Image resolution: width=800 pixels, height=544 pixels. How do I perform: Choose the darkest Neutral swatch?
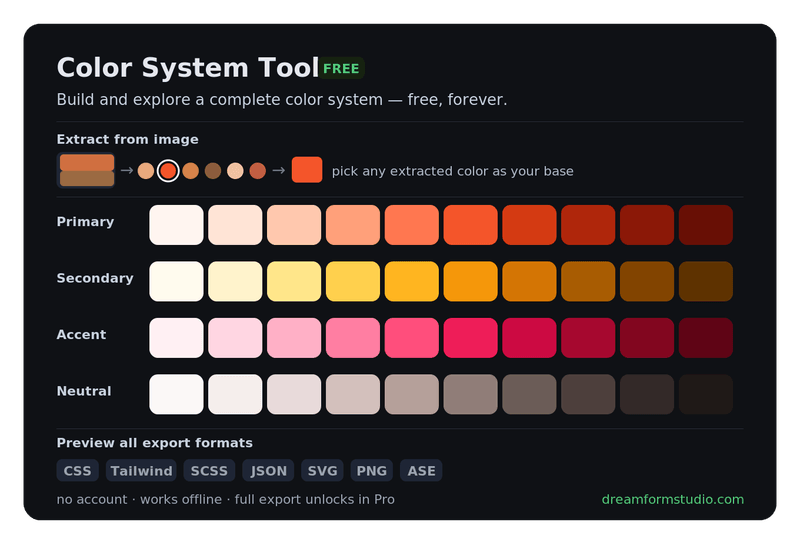[x=706, y=394]
